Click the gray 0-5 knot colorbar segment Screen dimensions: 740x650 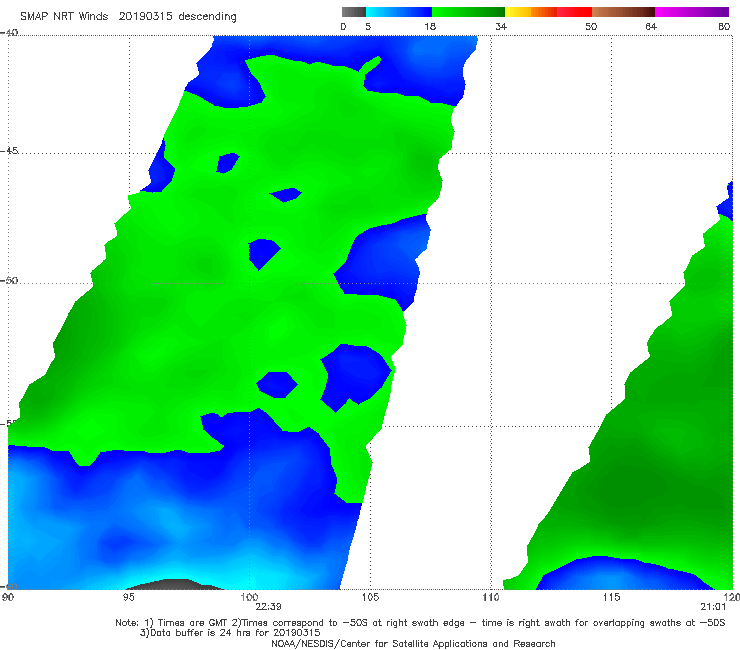(x=353, y=12)
